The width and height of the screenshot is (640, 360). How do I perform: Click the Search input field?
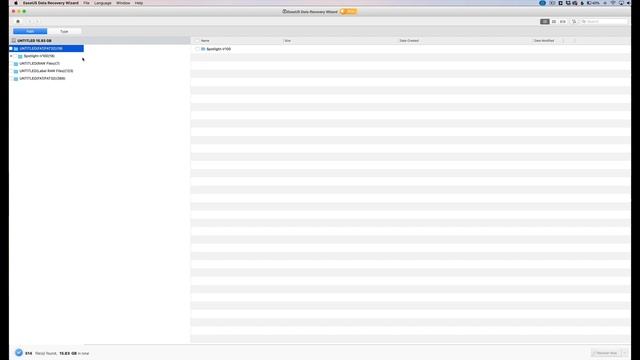coord(604,21)
